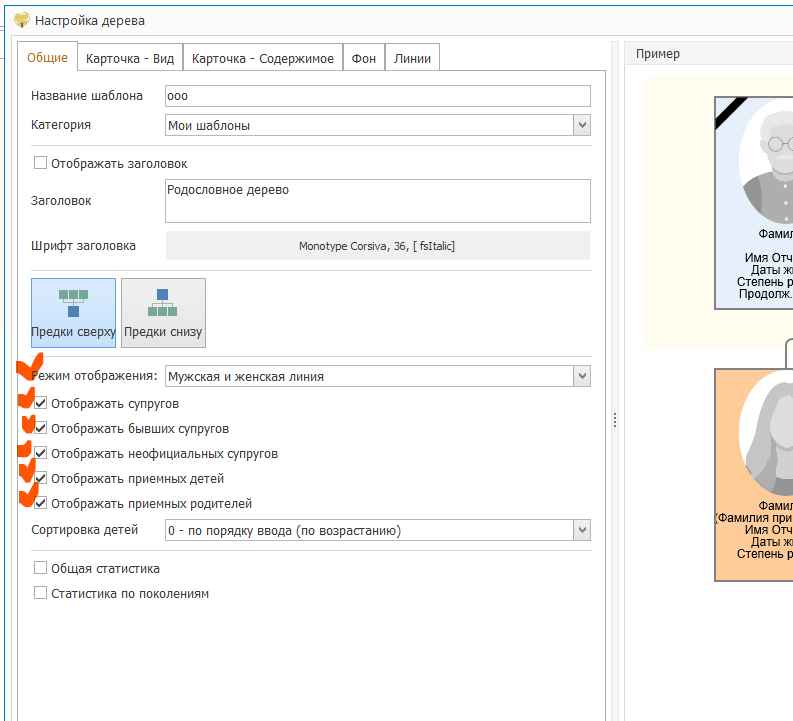Enable Общая статистика checkbox
This screenshot has width=793, height=721.
[41, 569]
